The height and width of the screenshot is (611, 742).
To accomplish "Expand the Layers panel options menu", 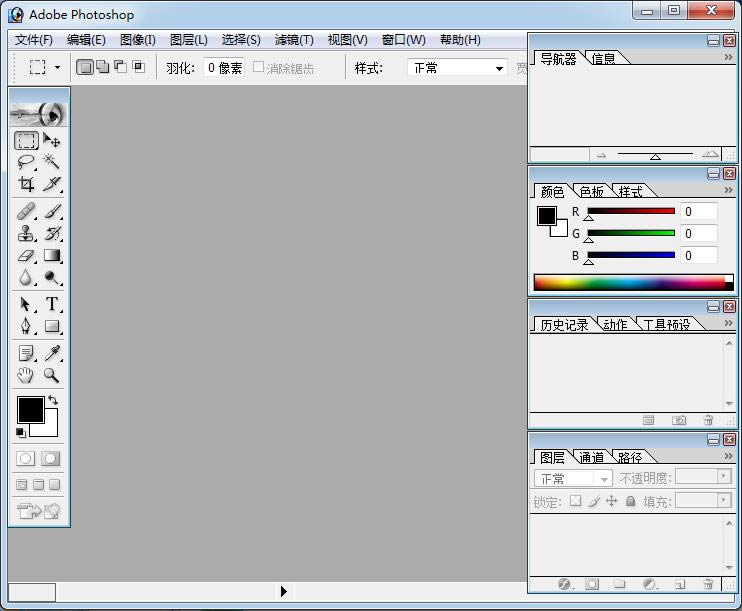I will pyautogui.click(x=728, y=456).
